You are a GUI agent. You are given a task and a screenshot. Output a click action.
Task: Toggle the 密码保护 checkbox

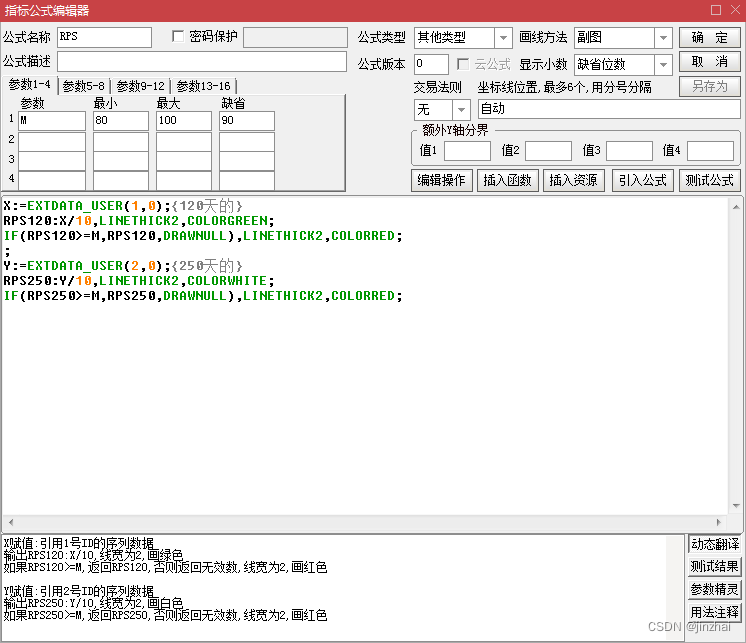pyautogui.click(x=179, y=37)
